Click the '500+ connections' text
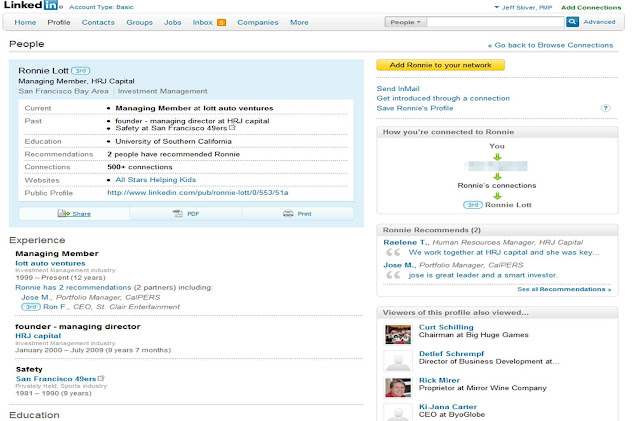This screenshot has height=421, width=640. tap(140, 167)
